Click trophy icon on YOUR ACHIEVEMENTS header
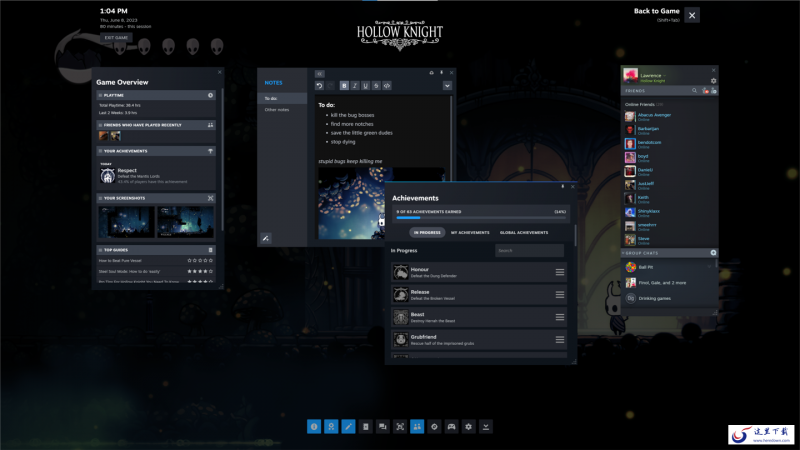 pos(210,151)
